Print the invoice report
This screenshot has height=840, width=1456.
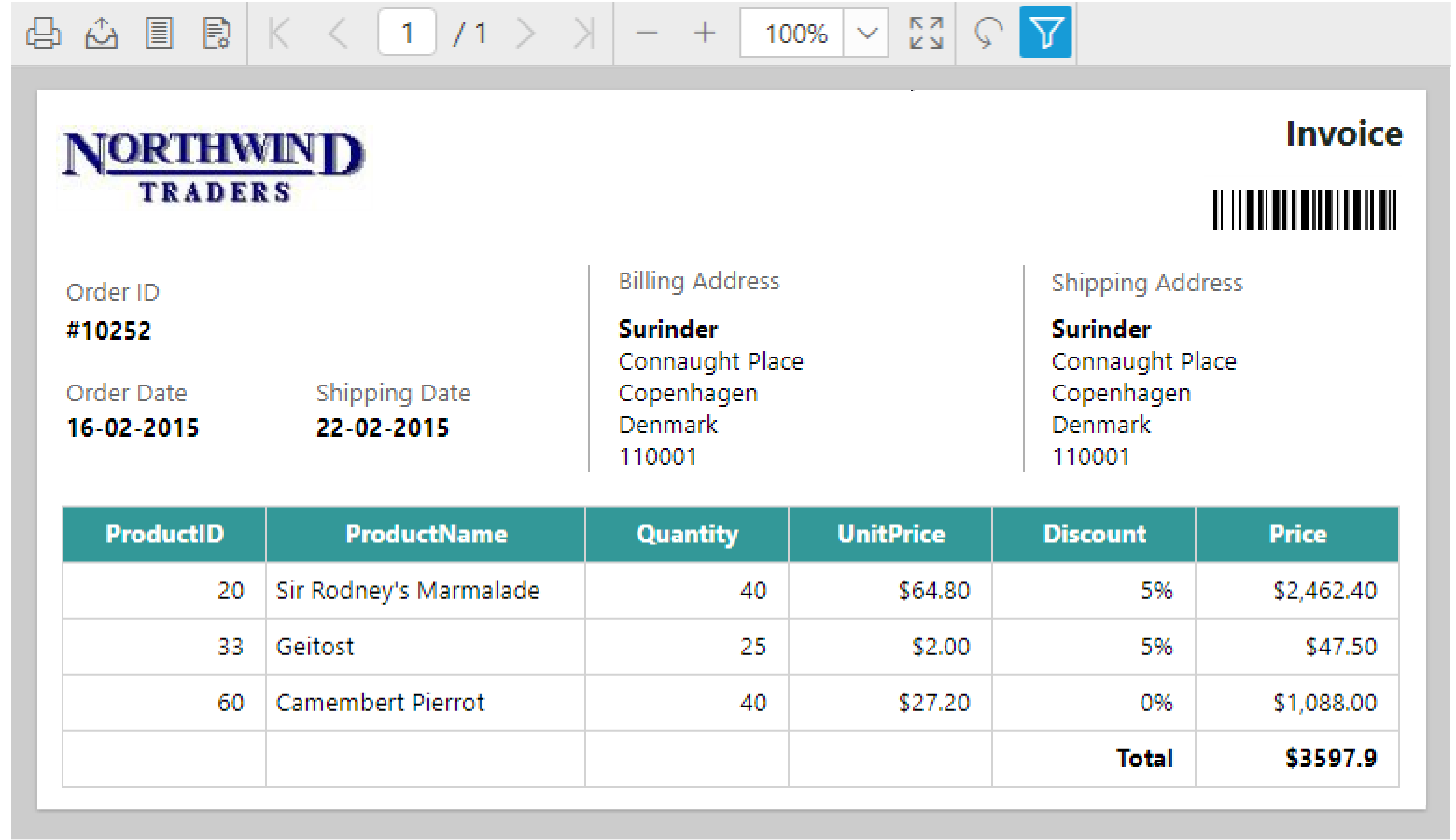[43, 32]
